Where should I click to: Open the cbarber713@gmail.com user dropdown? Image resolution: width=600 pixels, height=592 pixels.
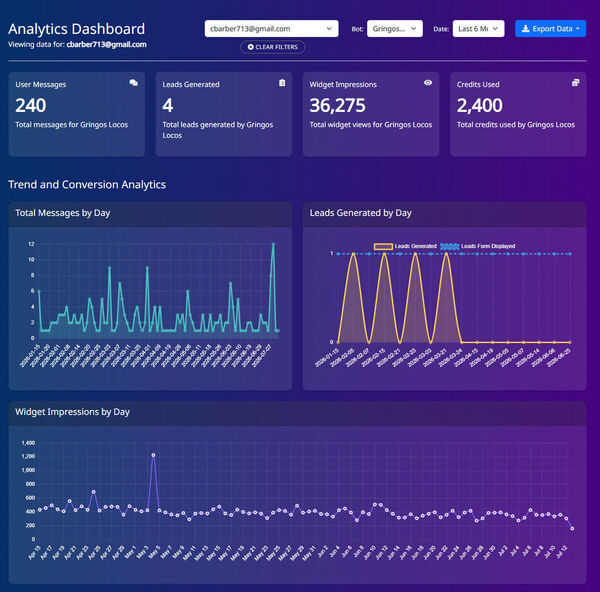(271, 29)
